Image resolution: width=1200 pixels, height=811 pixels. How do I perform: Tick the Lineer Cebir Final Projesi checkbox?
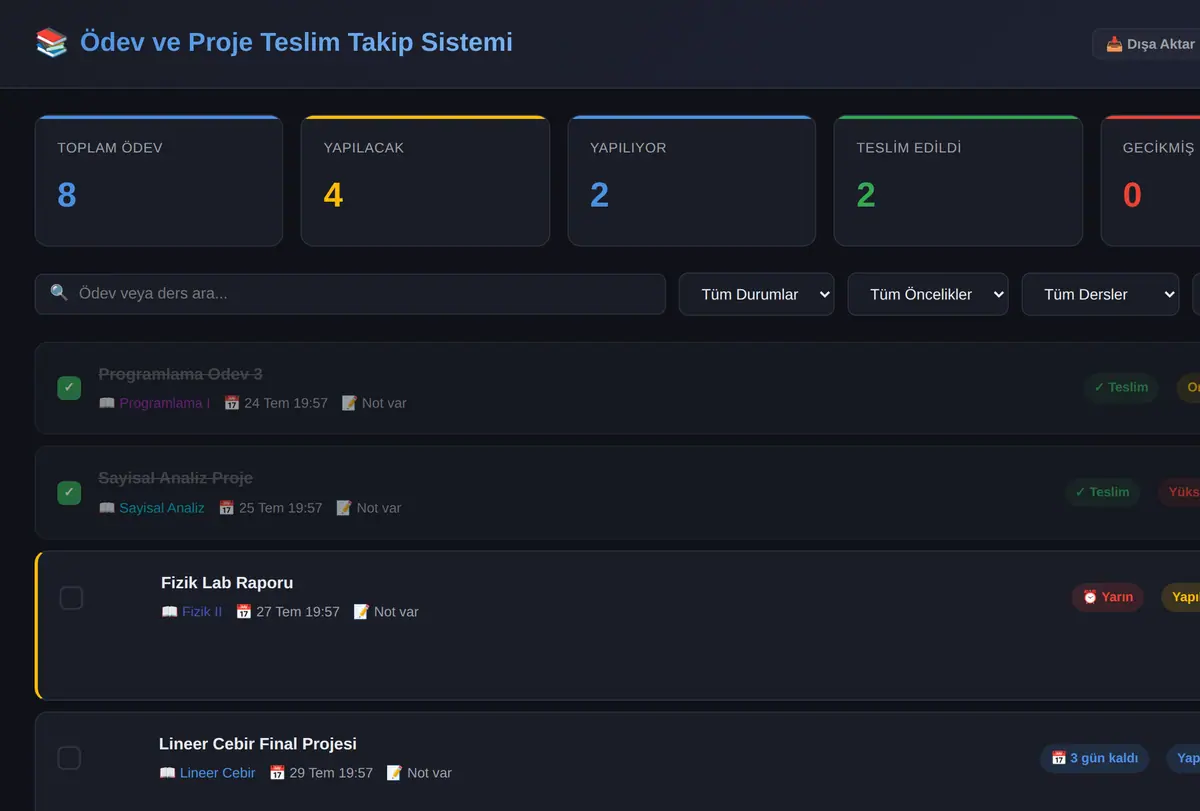(69, 758)
